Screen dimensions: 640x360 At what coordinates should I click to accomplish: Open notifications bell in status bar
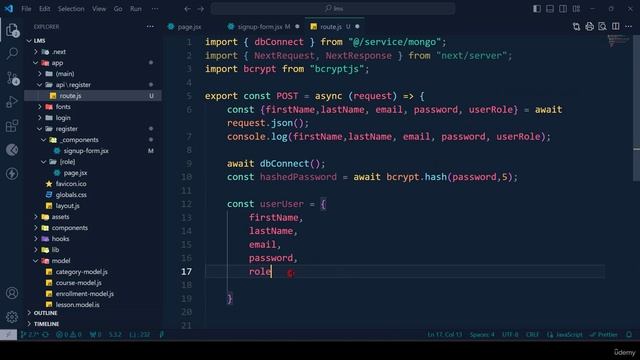pyautogui.click(x=629, y=335)
